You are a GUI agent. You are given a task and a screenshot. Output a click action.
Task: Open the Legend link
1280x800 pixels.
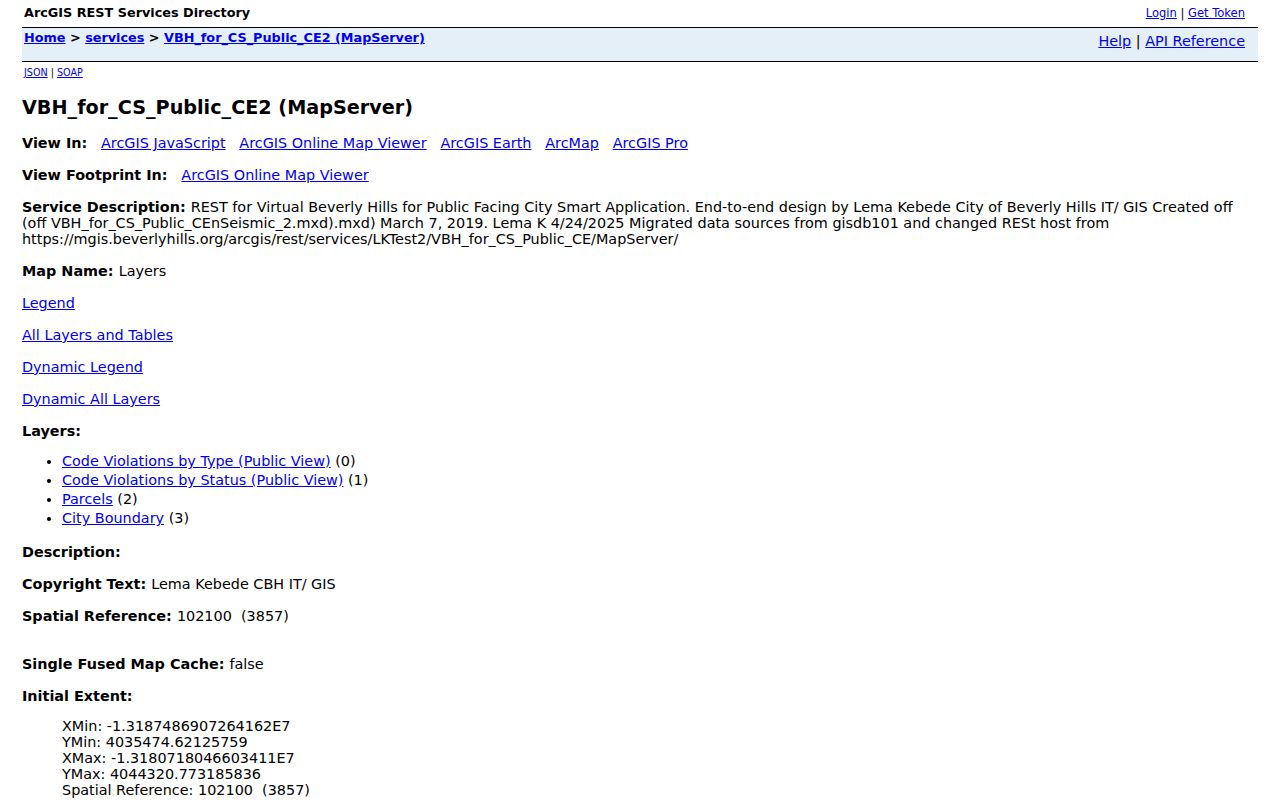(x=48, y=303)
